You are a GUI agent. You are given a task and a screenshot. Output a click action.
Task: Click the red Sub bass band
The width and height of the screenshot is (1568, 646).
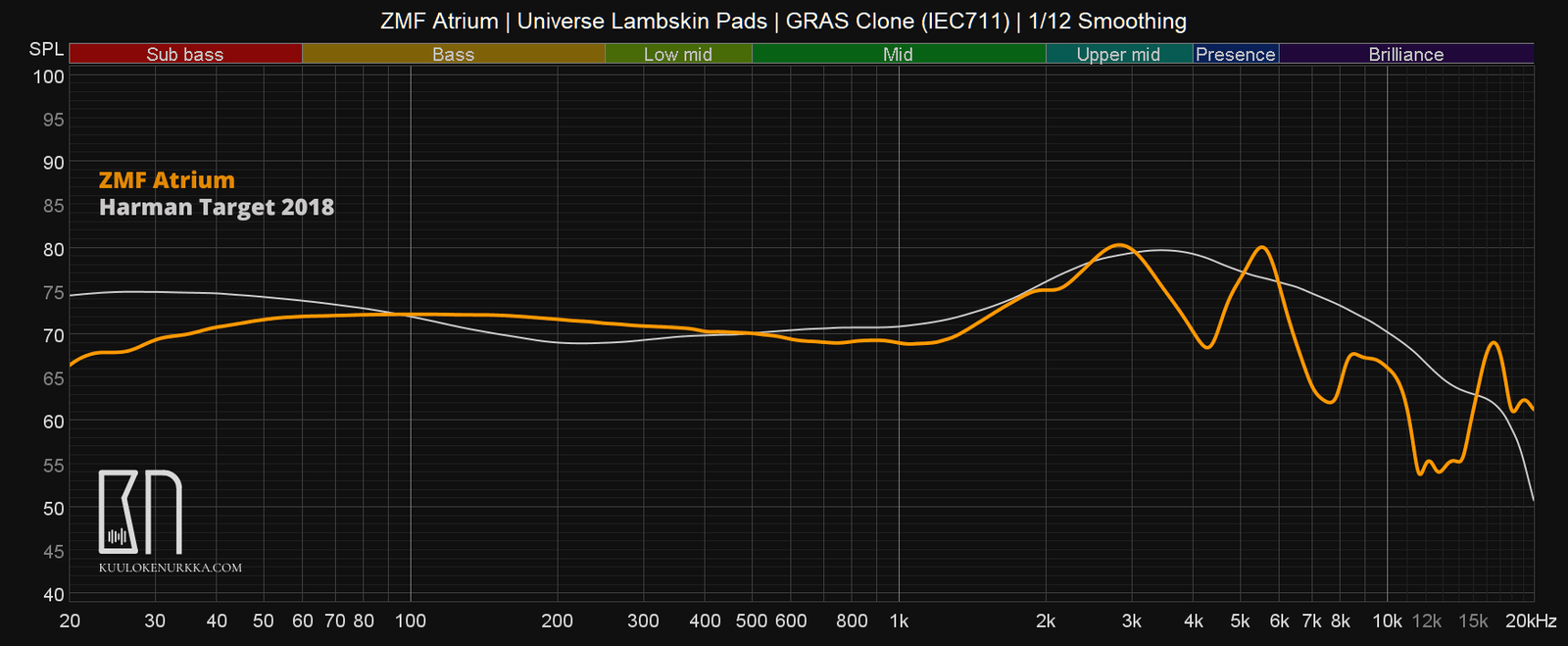(x=185, y=55)
